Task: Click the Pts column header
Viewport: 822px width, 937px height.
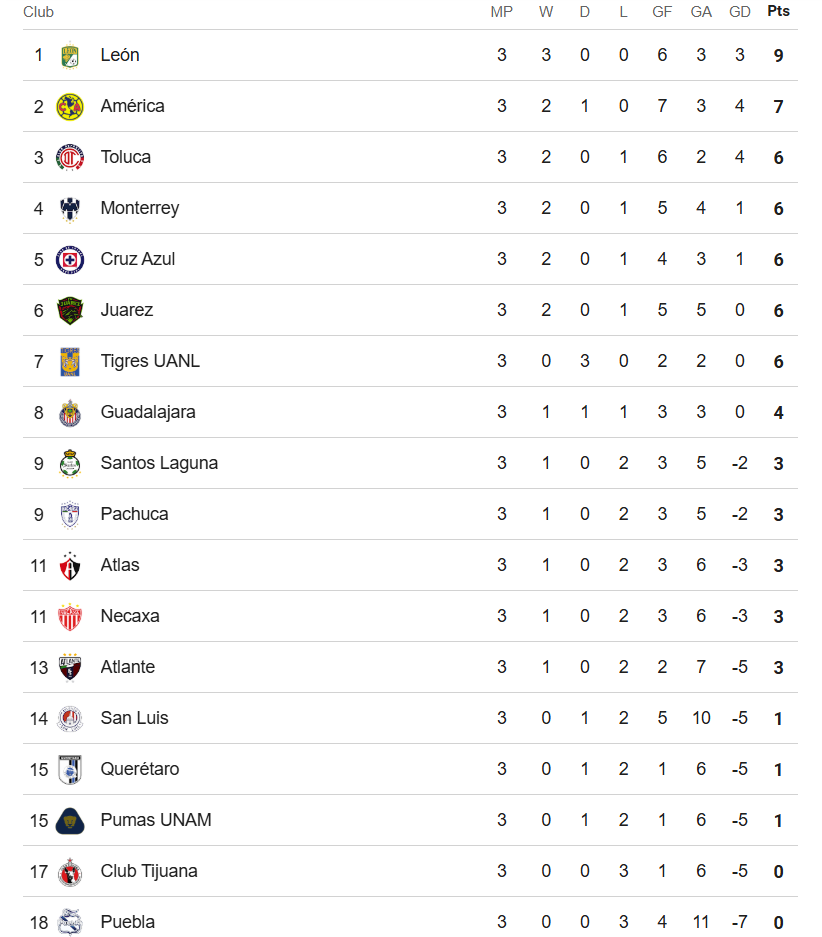Action: point(778,11)
